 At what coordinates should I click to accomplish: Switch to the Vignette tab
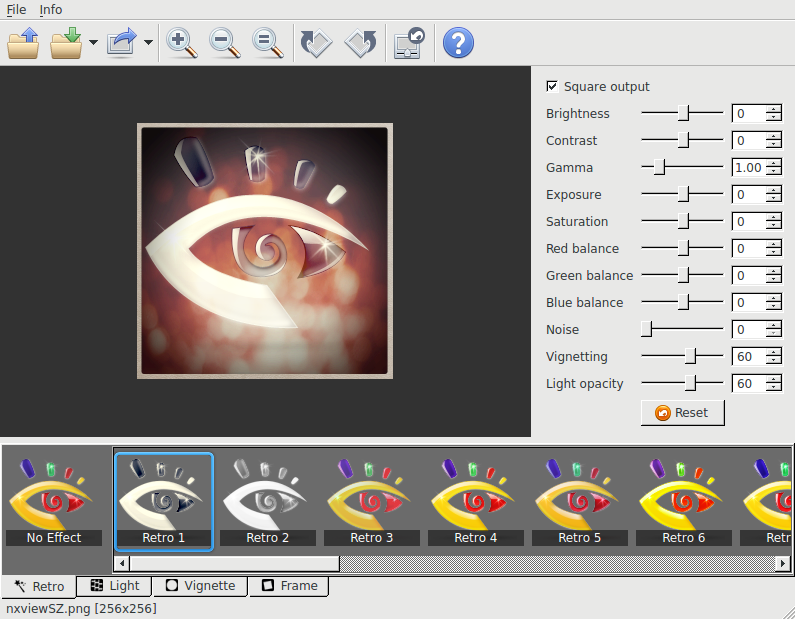[x=200, y=586]
